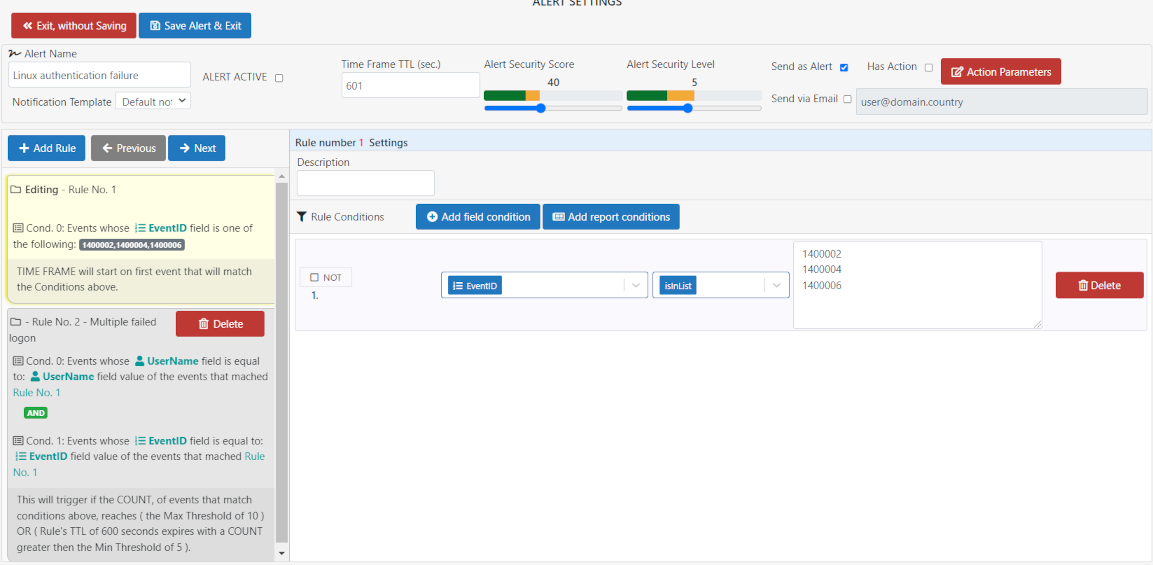Click the Rule number 1 Settings header
Viewport: 1153px width, 565px height.
pos(351,143)
